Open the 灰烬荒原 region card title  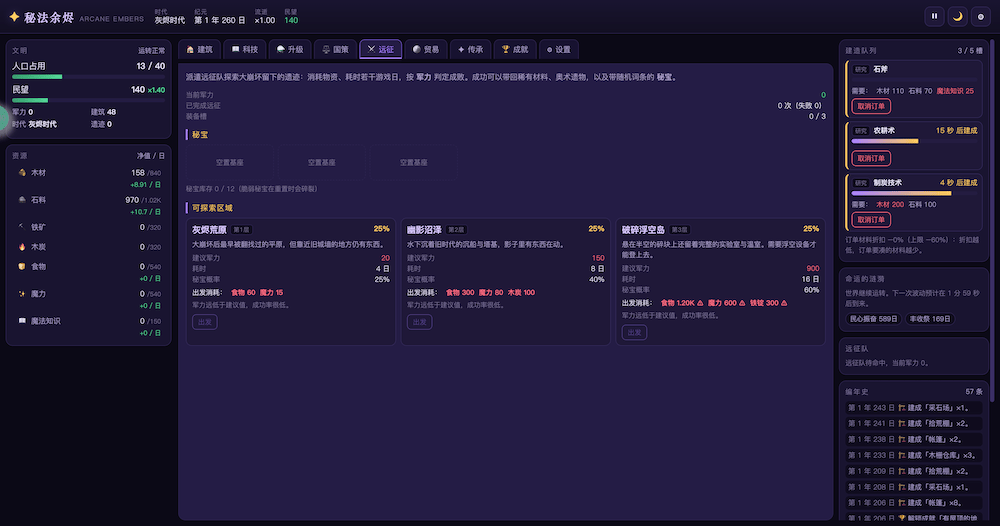pyautogui.click(x=209, y=230)
